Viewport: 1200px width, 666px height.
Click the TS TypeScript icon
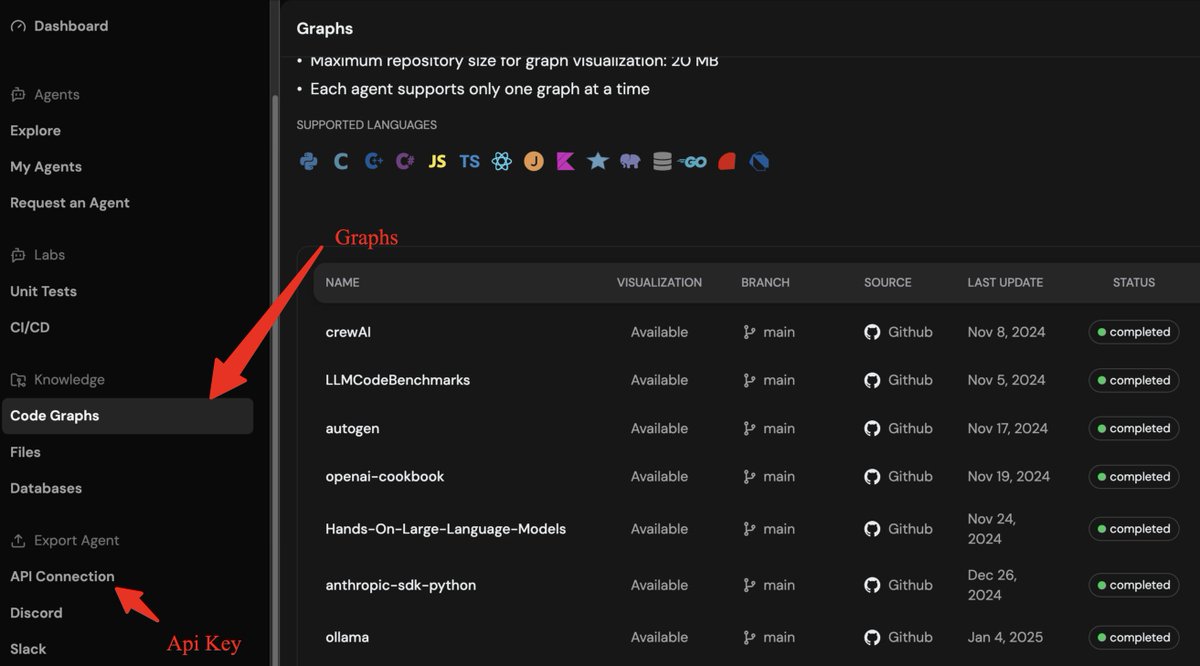(x=469, y=161)
